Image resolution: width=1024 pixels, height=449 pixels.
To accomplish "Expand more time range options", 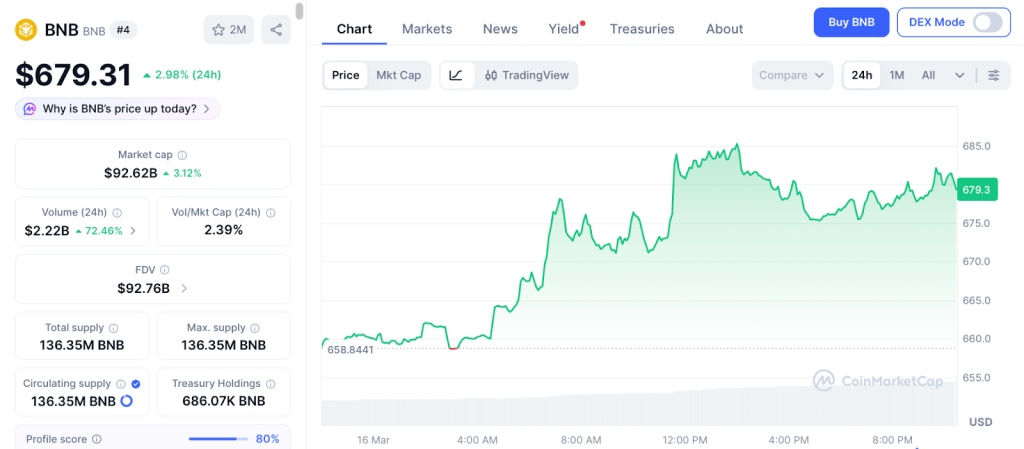I will tap(960, 75).
